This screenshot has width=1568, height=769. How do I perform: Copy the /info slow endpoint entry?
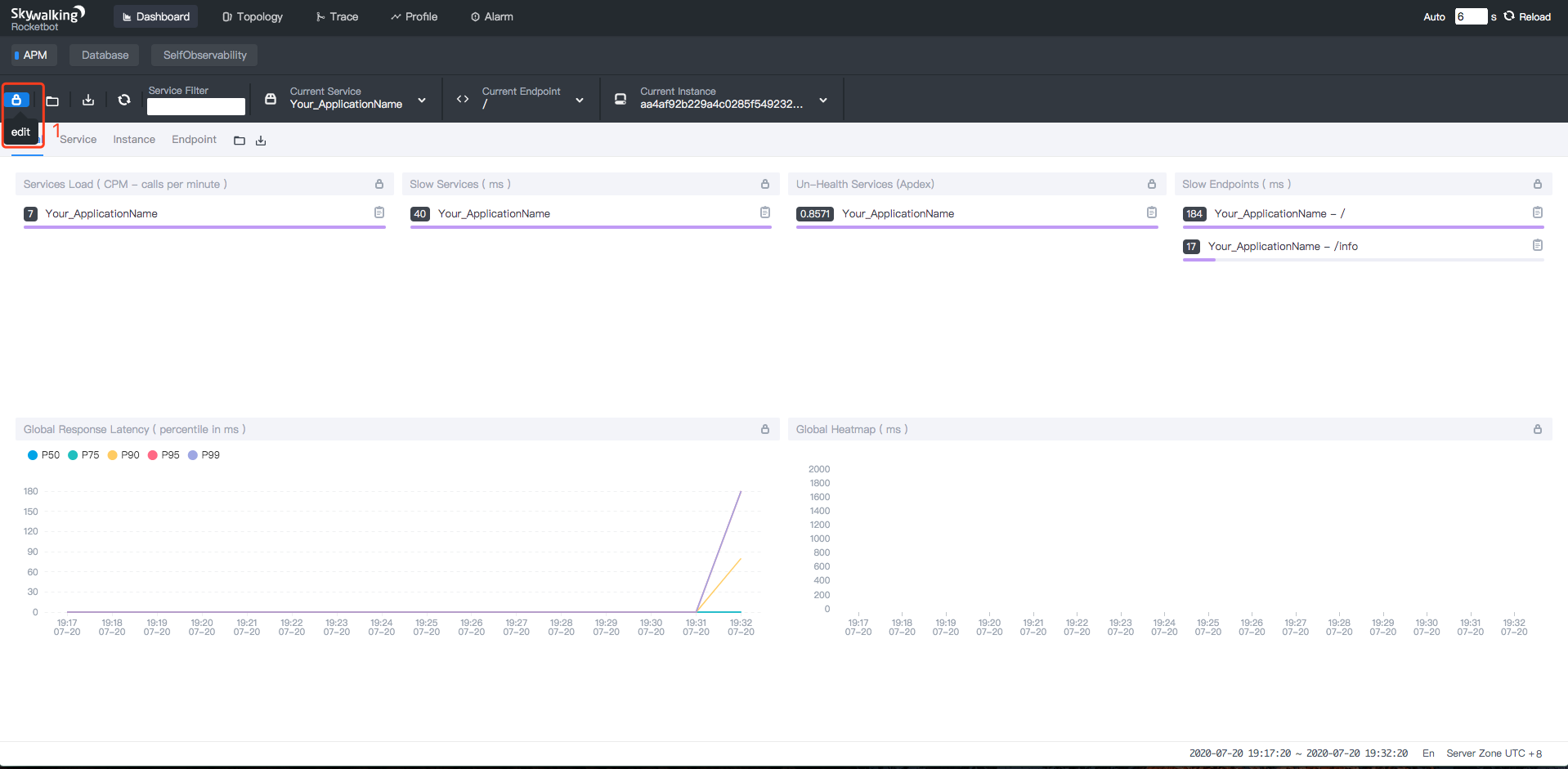tap(1537, 245)
